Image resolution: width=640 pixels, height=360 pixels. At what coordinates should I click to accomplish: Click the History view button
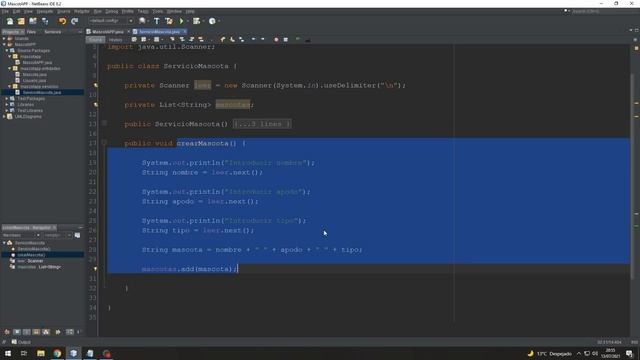click(116, 40)
